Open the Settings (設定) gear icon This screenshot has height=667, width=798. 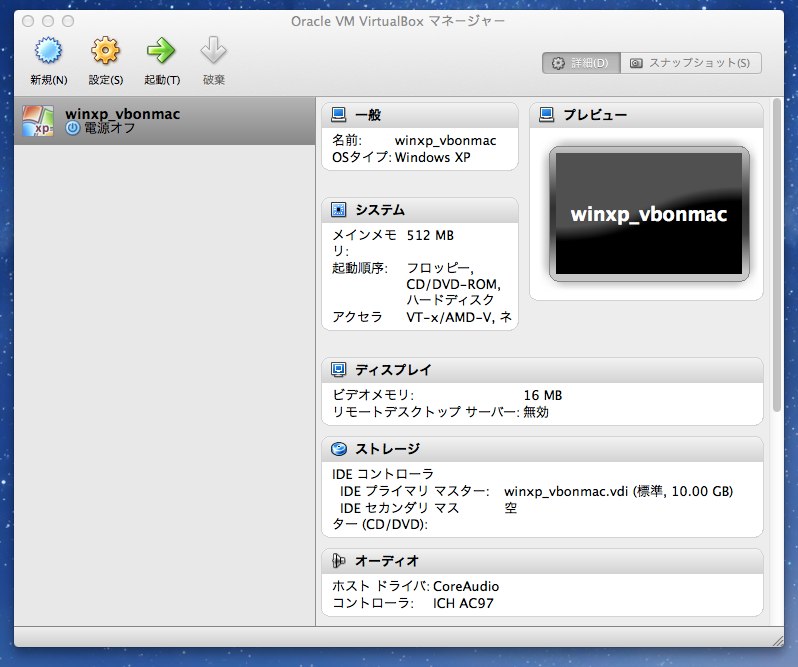[x=105, y=50]
